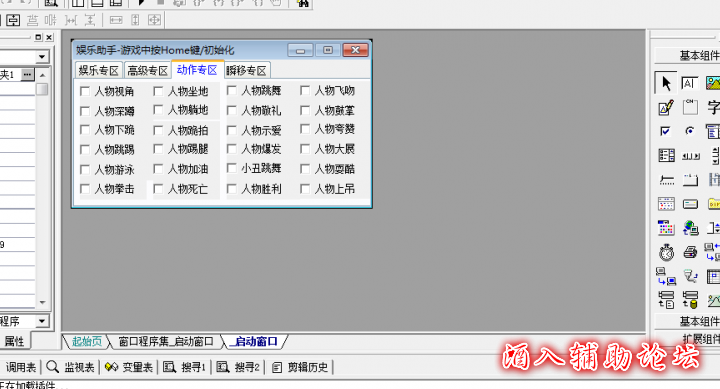Image resolution: width=720 pixels, height=389 pixels.
Task: Choose the horizontal scrollbar component icon
Action: (691, 156)
